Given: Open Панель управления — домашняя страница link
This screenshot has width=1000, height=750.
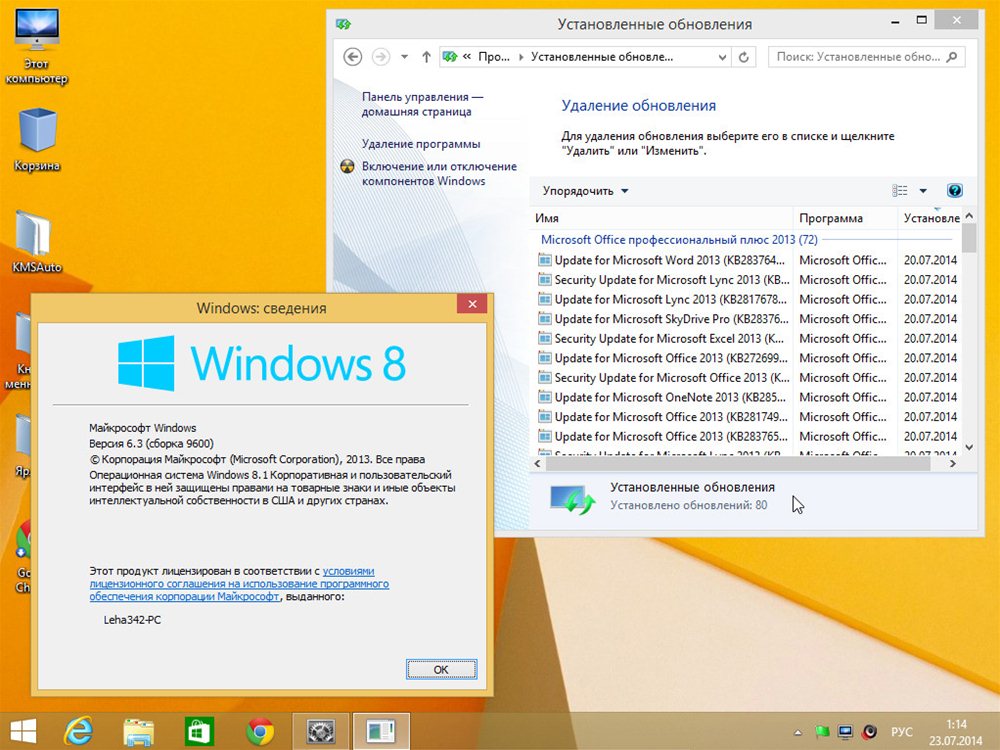Looking at the screenshot, I should [422, 104].
